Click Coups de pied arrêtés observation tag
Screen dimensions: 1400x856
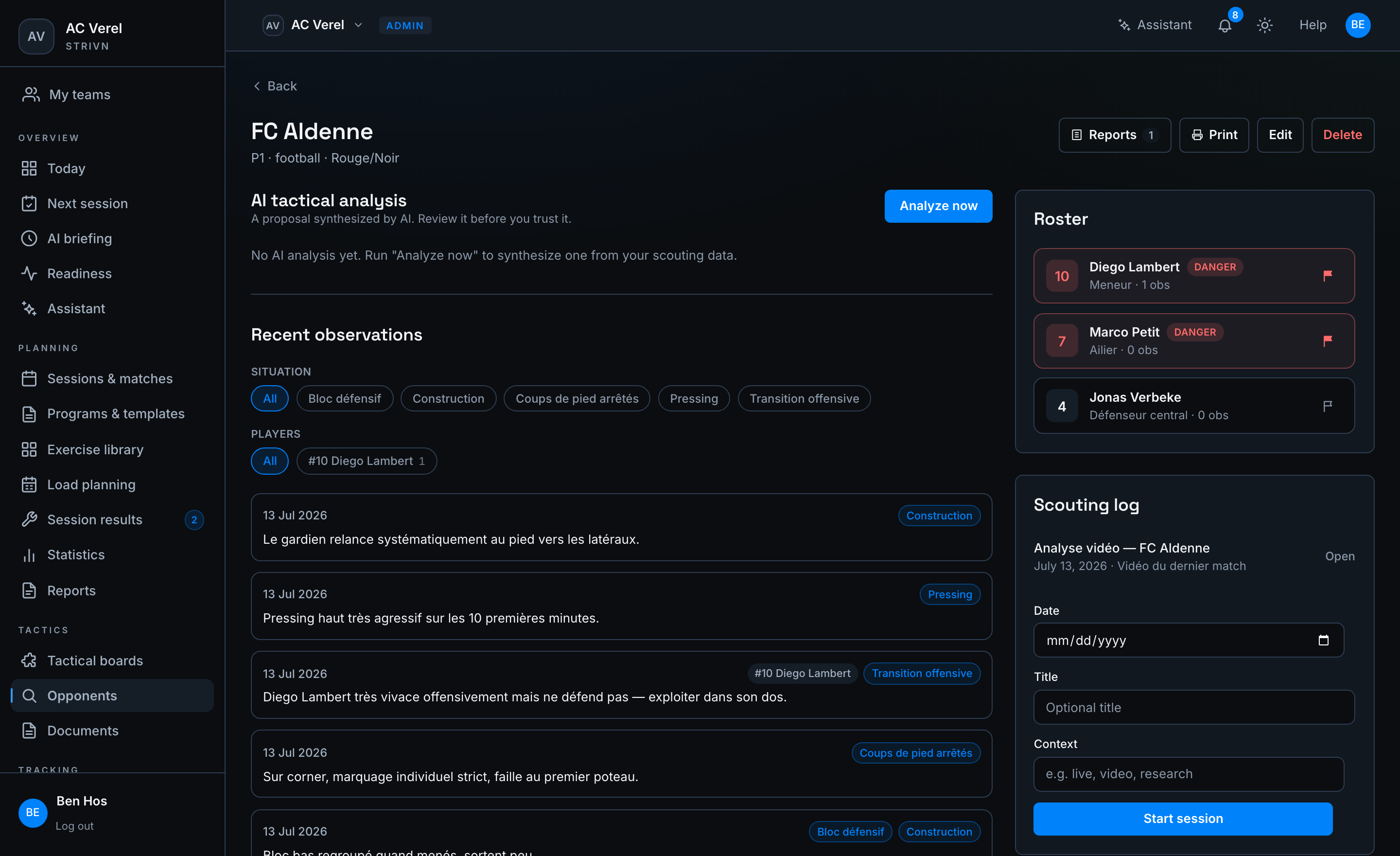point(915,753)
